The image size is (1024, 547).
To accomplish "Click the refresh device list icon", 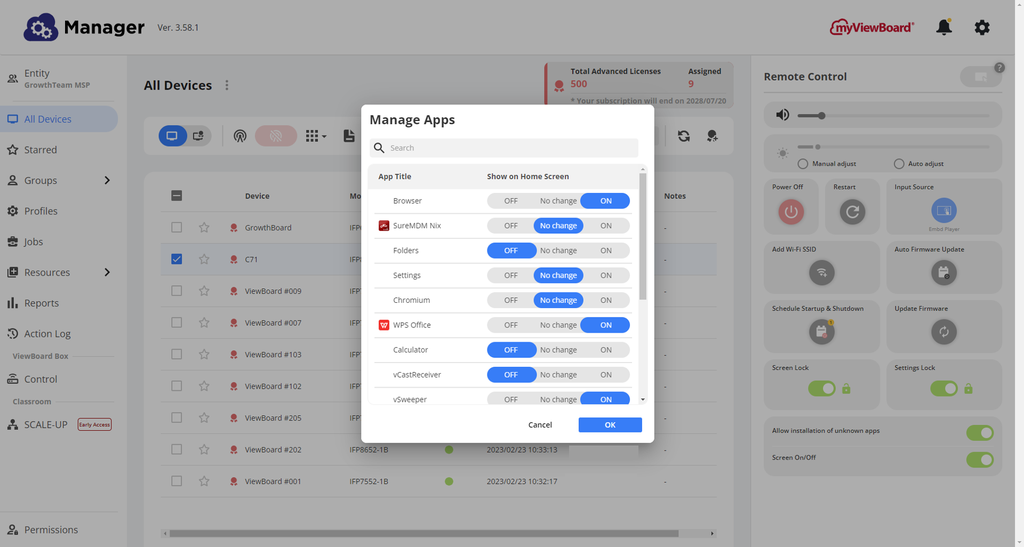I will click(684, 136).
